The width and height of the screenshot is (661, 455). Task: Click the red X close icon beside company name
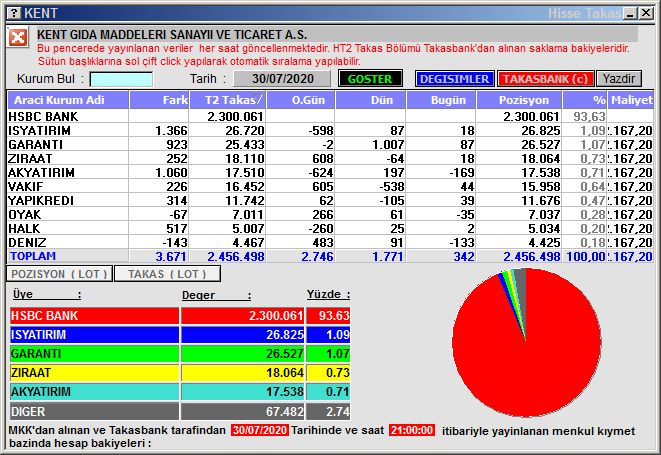click(x=18, y=38)
